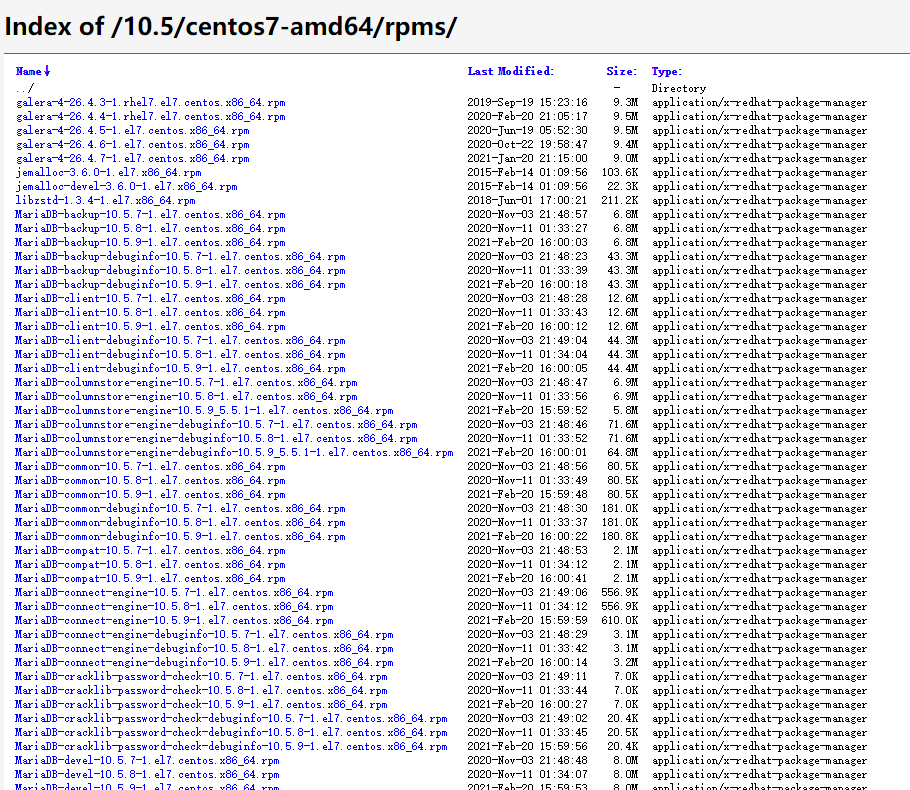Download galera-4-26.4.4-1.rhel7.el7.centos.x86_64.rpm
910x790 pixels.
[151, 117]
